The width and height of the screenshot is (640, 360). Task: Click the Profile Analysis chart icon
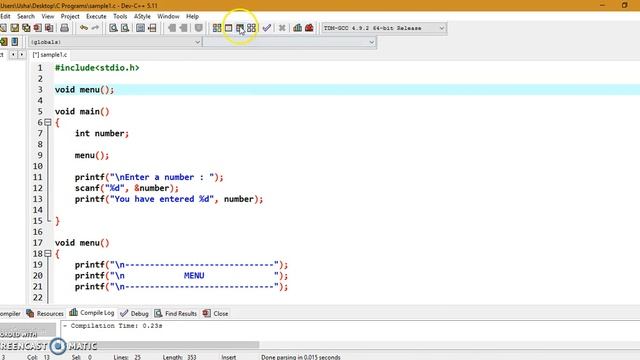[x=298, y=28]
